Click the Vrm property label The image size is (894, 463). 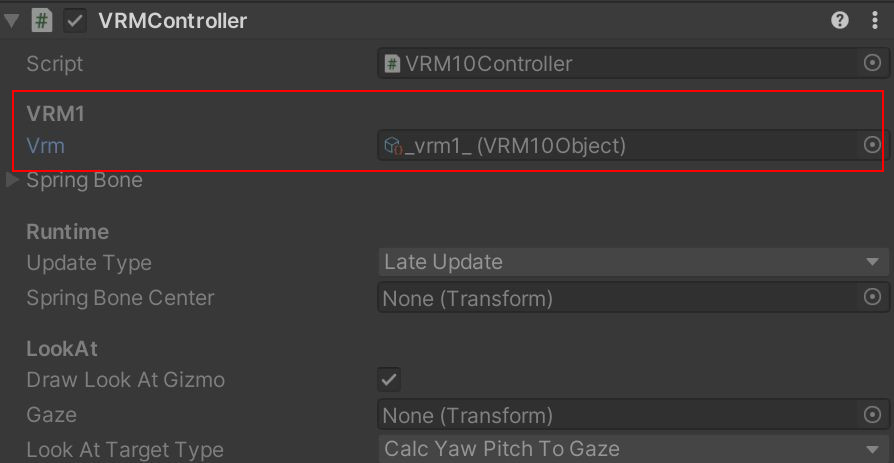[x=46, y=146]
